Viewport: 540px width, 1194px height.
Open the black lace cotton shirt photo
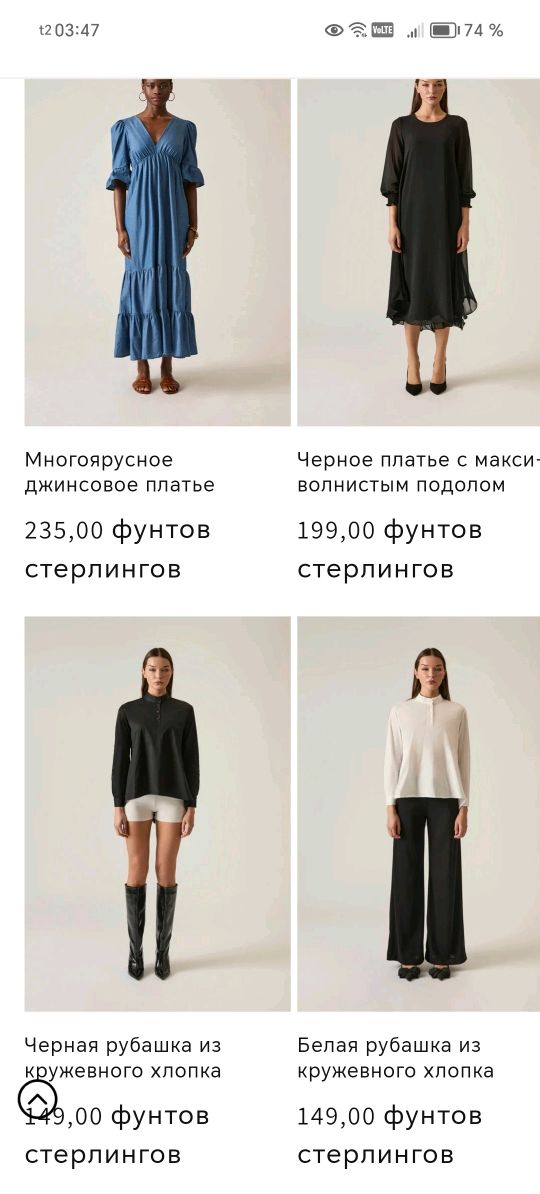pyautogui.click(x=158, y=814)
